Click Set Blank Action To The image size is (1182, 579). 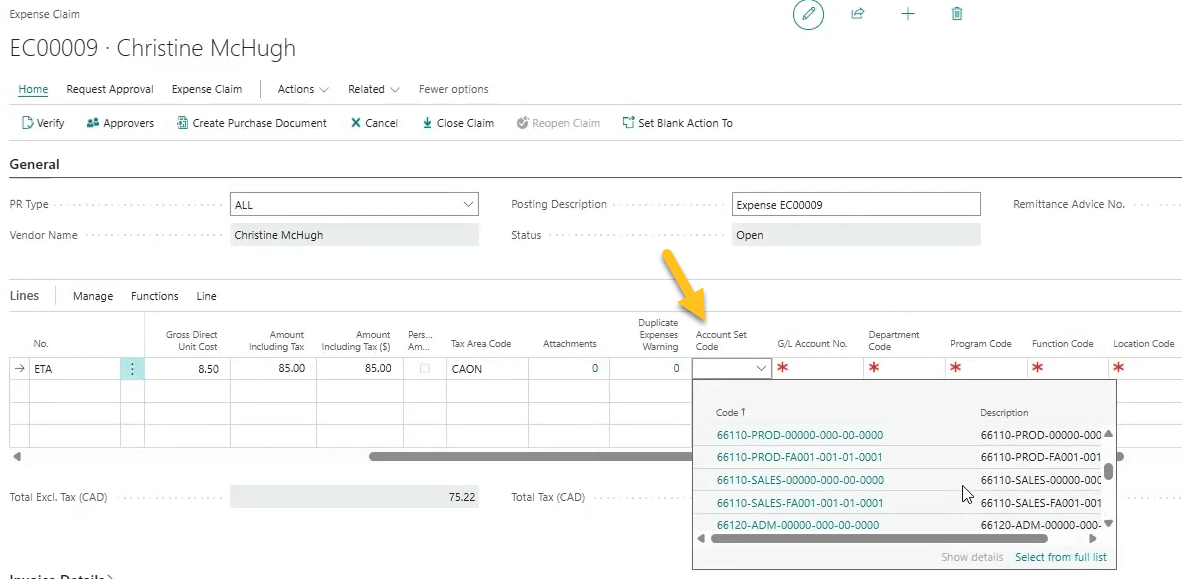point(678,122)
